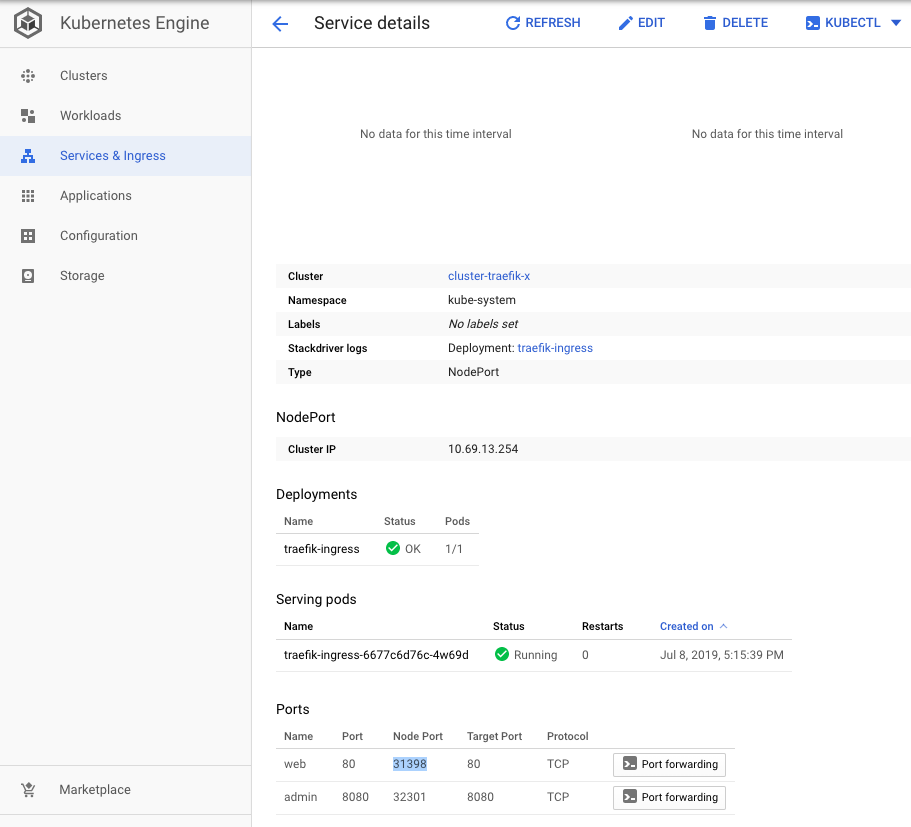Open traefik-ingress Stackdriver logs link

pyautogui.click(x=555, y=348)
